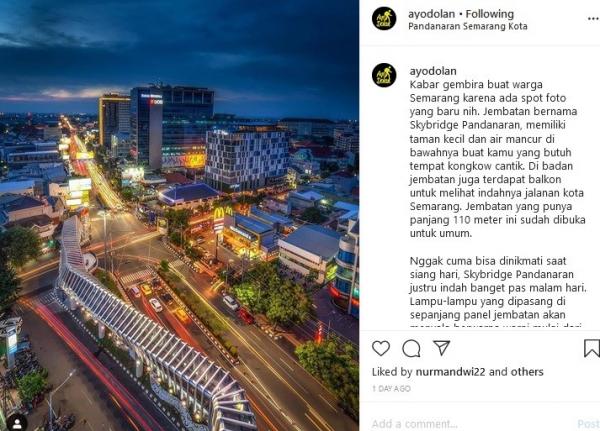Screen dimensions: 600x431
Task: Click the 1 DAY AGO timestamp
Action: pos(391,389)
